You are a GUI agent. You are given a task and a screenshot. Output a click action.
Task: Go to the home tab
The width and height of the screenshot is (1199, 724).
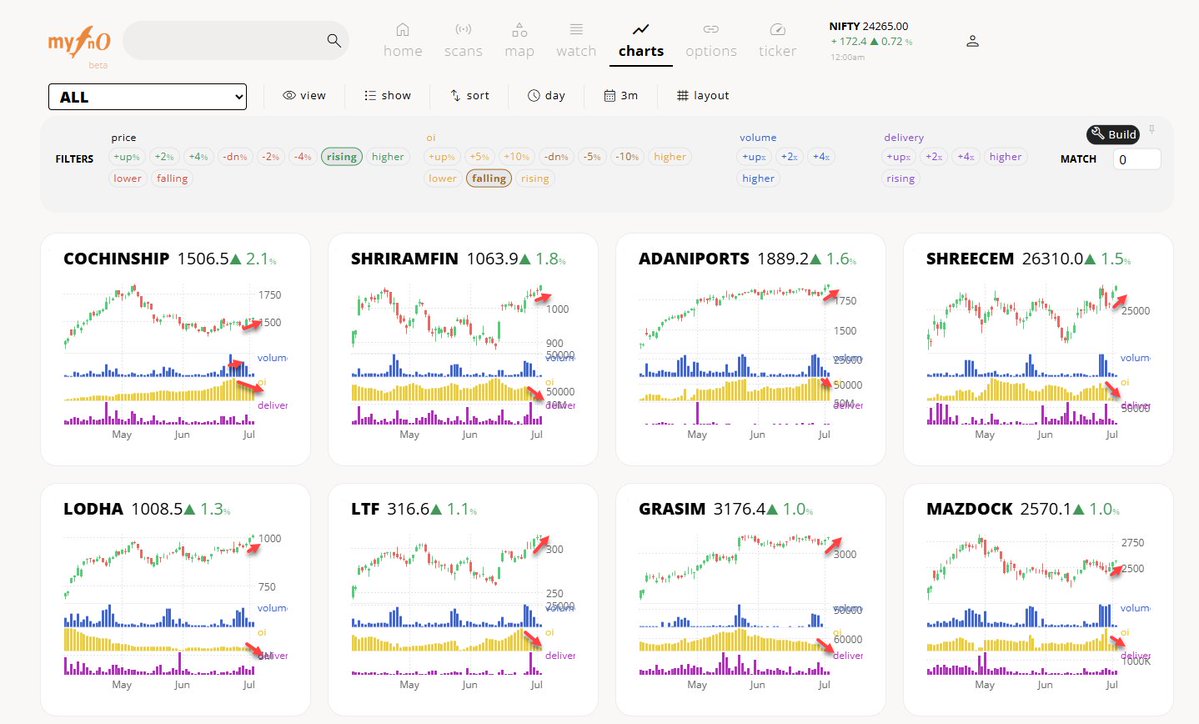click(402, 41)
